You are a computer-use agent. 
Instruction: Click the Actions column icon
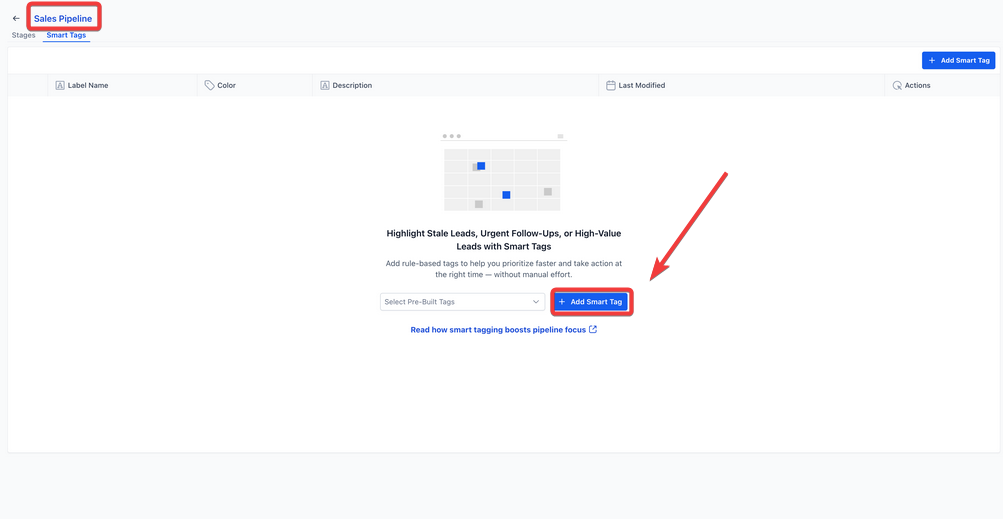897,86
